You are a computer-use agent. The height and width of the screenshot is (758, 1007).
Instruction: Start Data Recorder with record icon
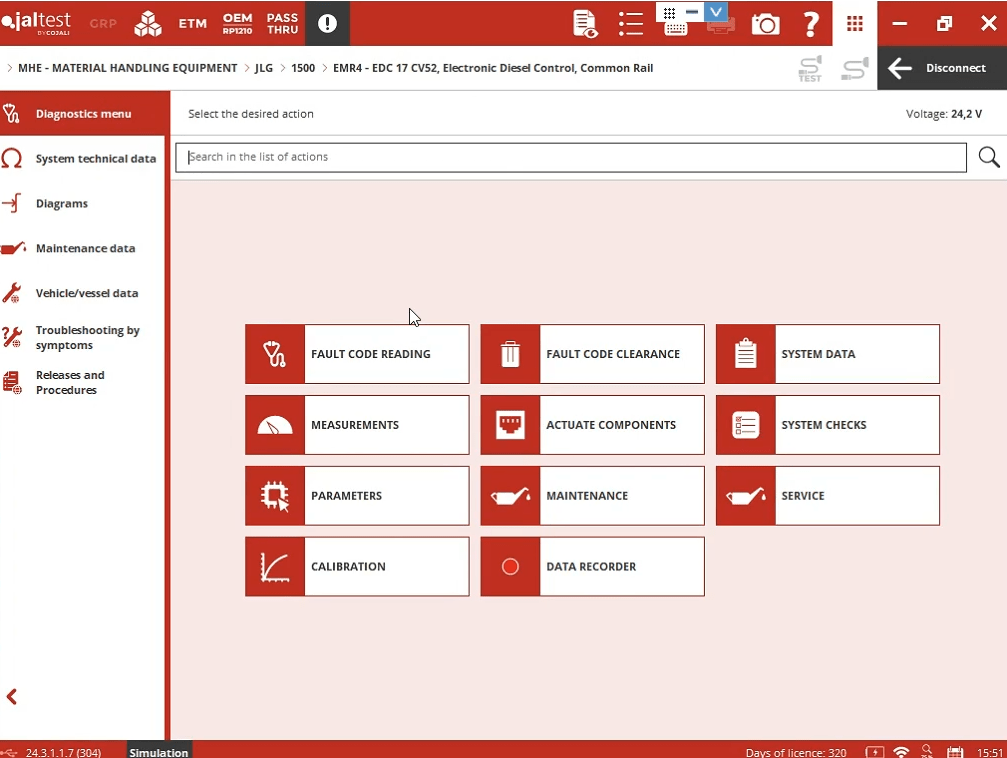pos(510,567)
